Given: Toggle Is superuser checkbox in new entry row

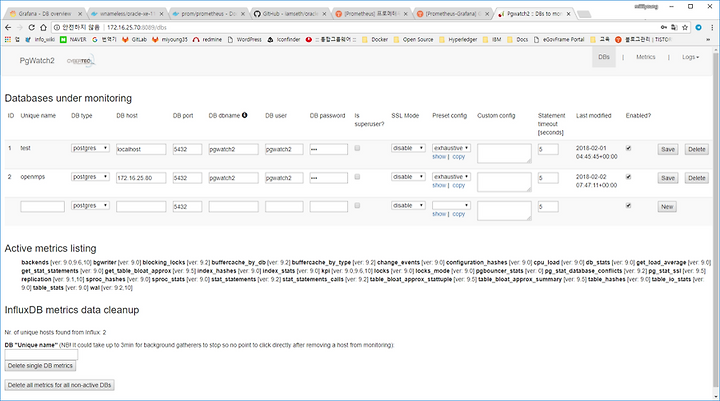Looking at the screenshot, I should (x=357, y=206).
